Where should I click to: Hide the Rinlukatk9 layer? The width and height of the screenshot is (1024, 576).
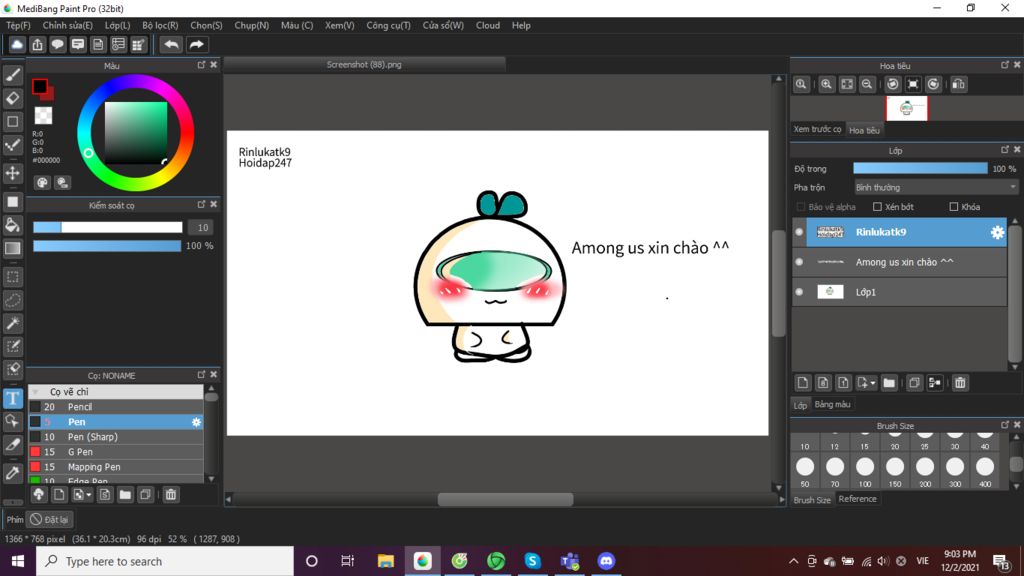799,232
